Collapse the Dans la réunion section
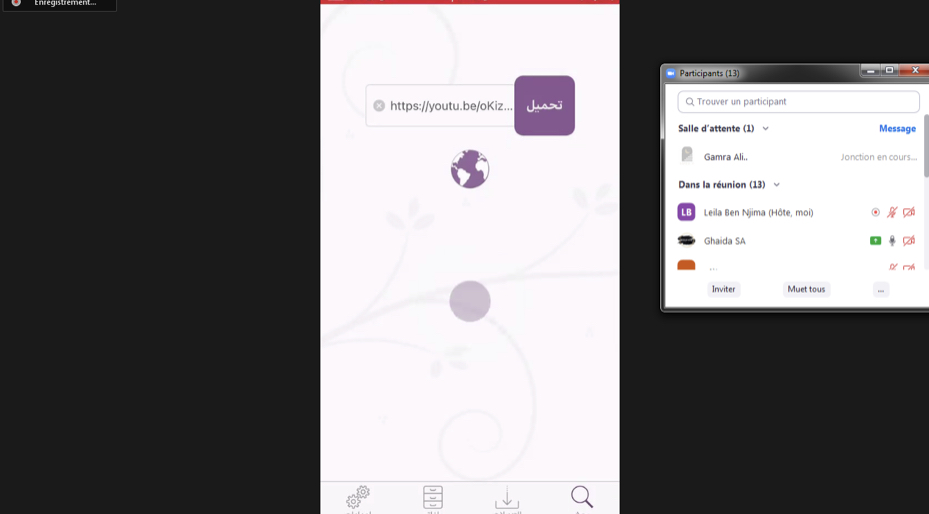 777,185
